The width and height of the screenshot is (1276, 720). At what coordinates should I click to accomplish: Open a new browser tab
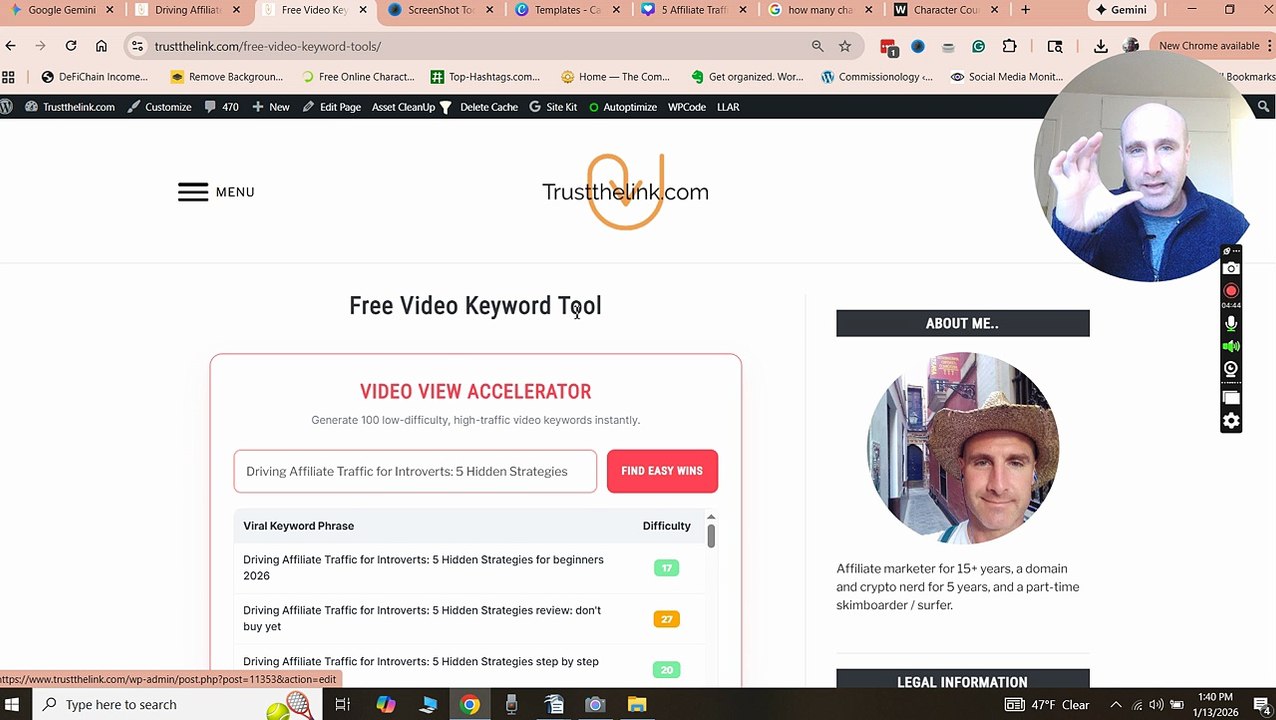(1025, 10)
